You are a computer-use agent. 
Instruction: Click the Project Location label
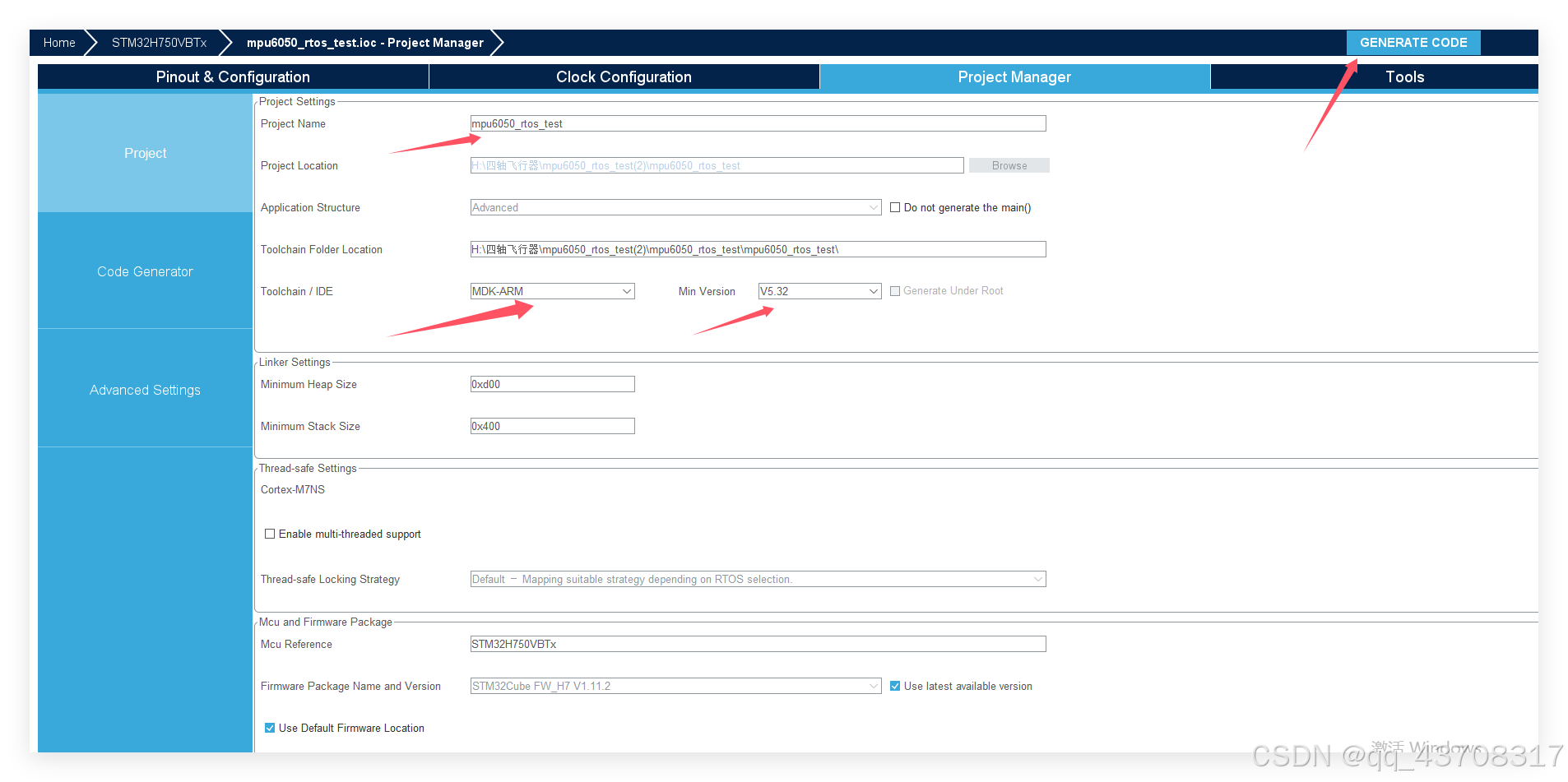click(299, 165)
